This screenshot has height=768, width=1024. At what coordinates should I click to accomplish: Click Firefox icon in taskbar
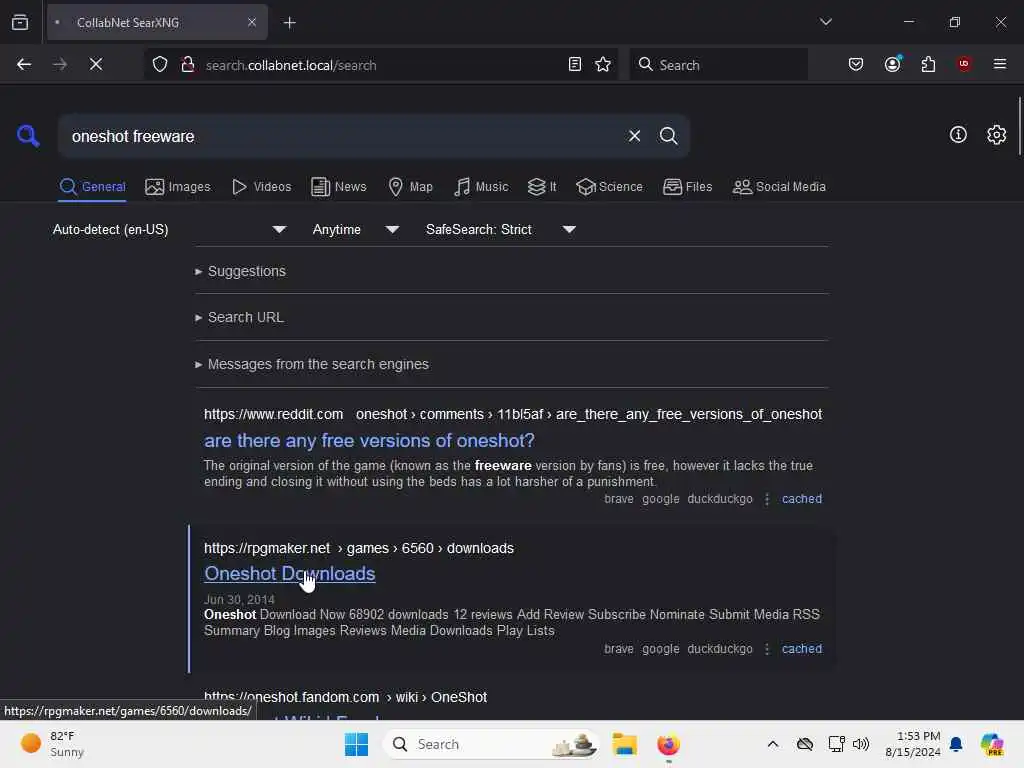[x=668, y=744]
